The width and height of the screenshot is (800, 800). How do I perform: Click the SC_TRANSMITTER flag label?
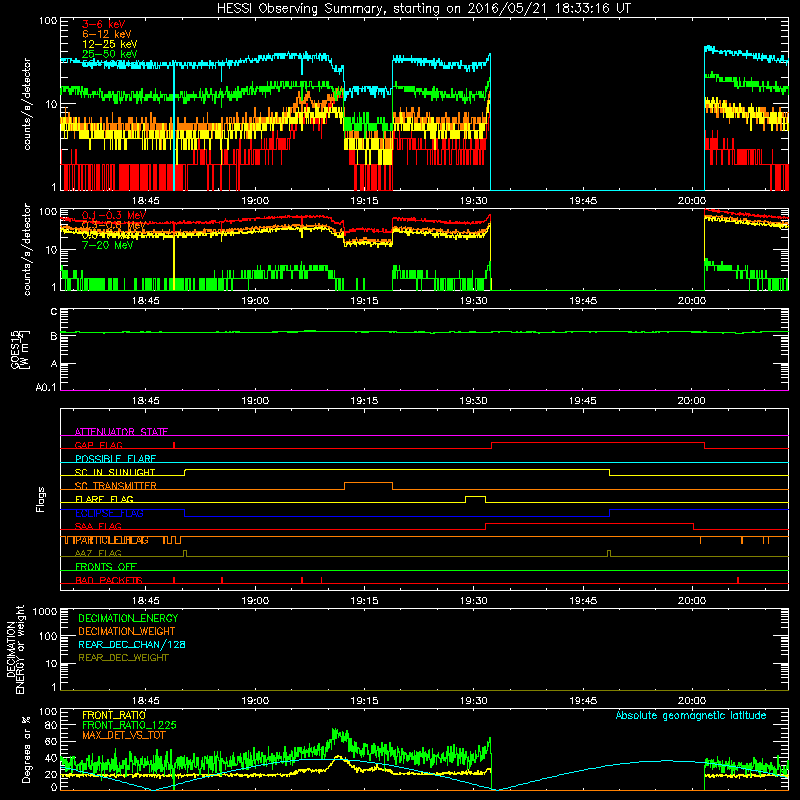(x=116, y=486)
